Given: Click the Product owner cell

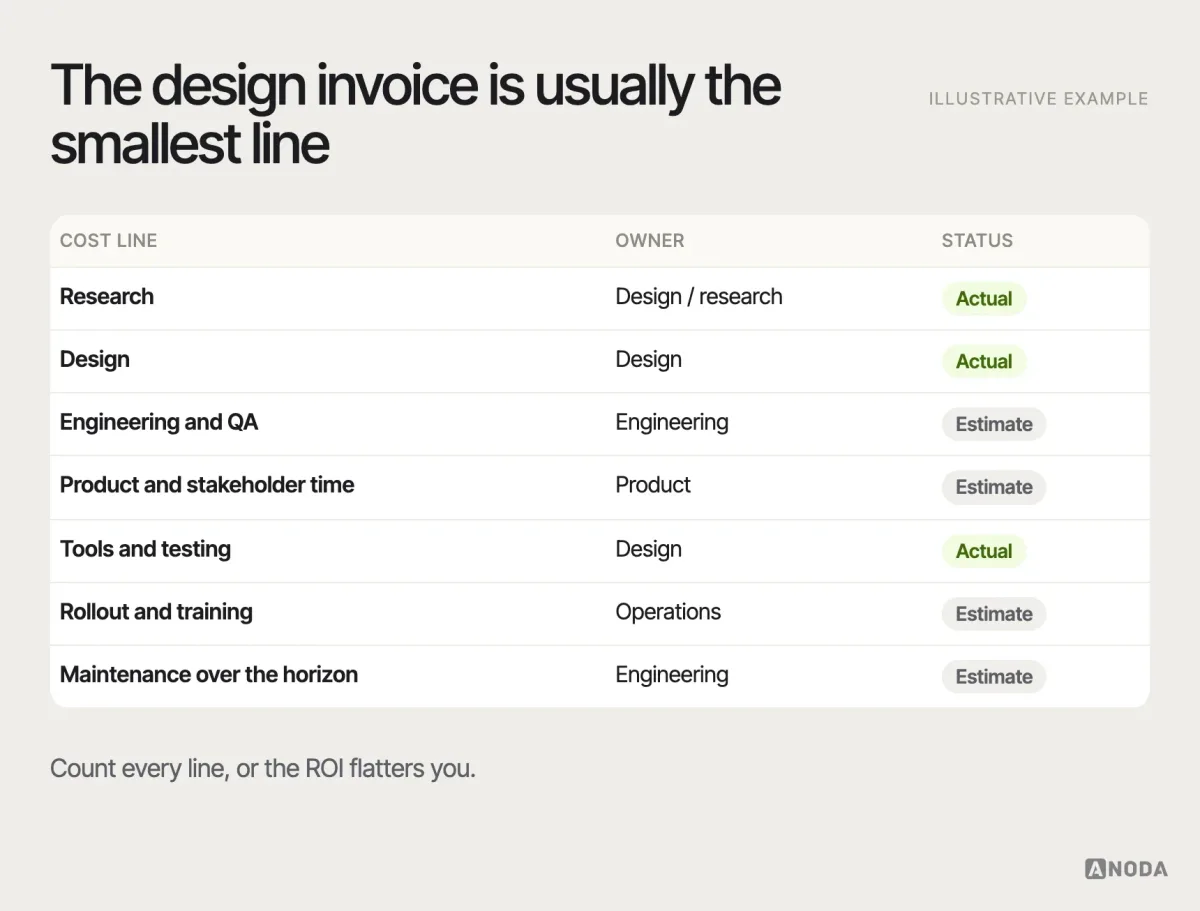Looking at the screenshot, I should (x=653, y=485).
